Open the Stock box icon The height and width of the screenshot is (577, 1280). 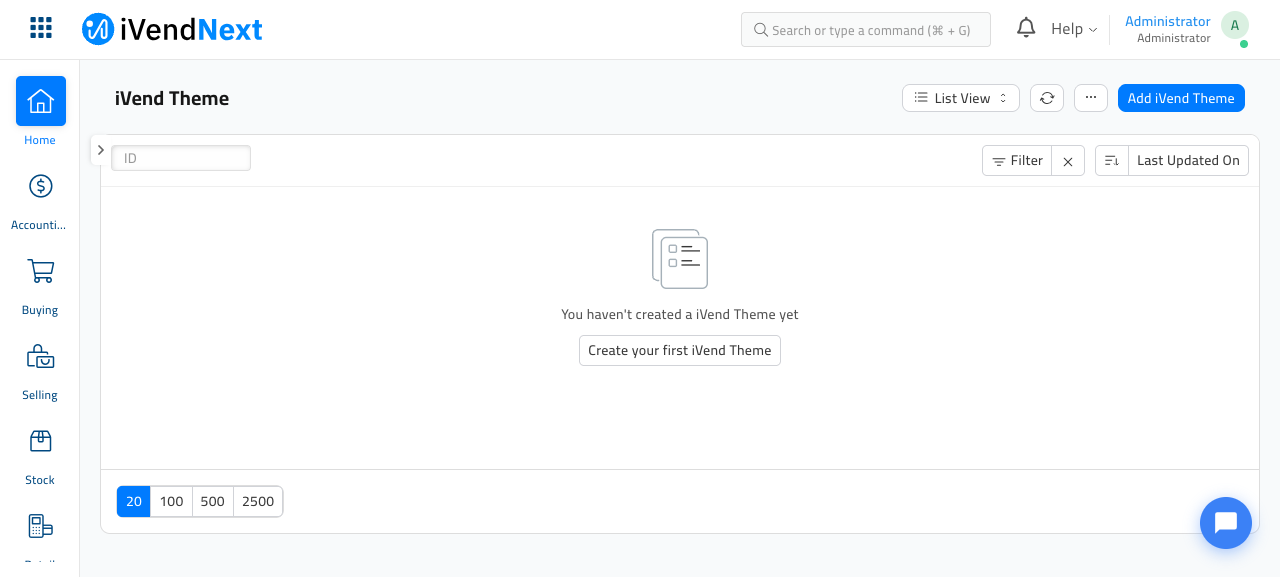pos(40,441)
